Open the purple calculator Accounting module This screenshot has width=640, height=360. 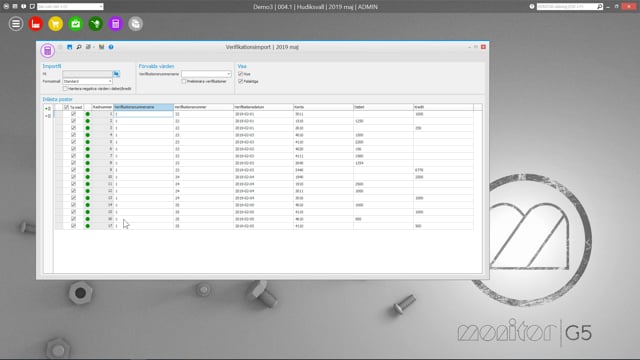116,24
